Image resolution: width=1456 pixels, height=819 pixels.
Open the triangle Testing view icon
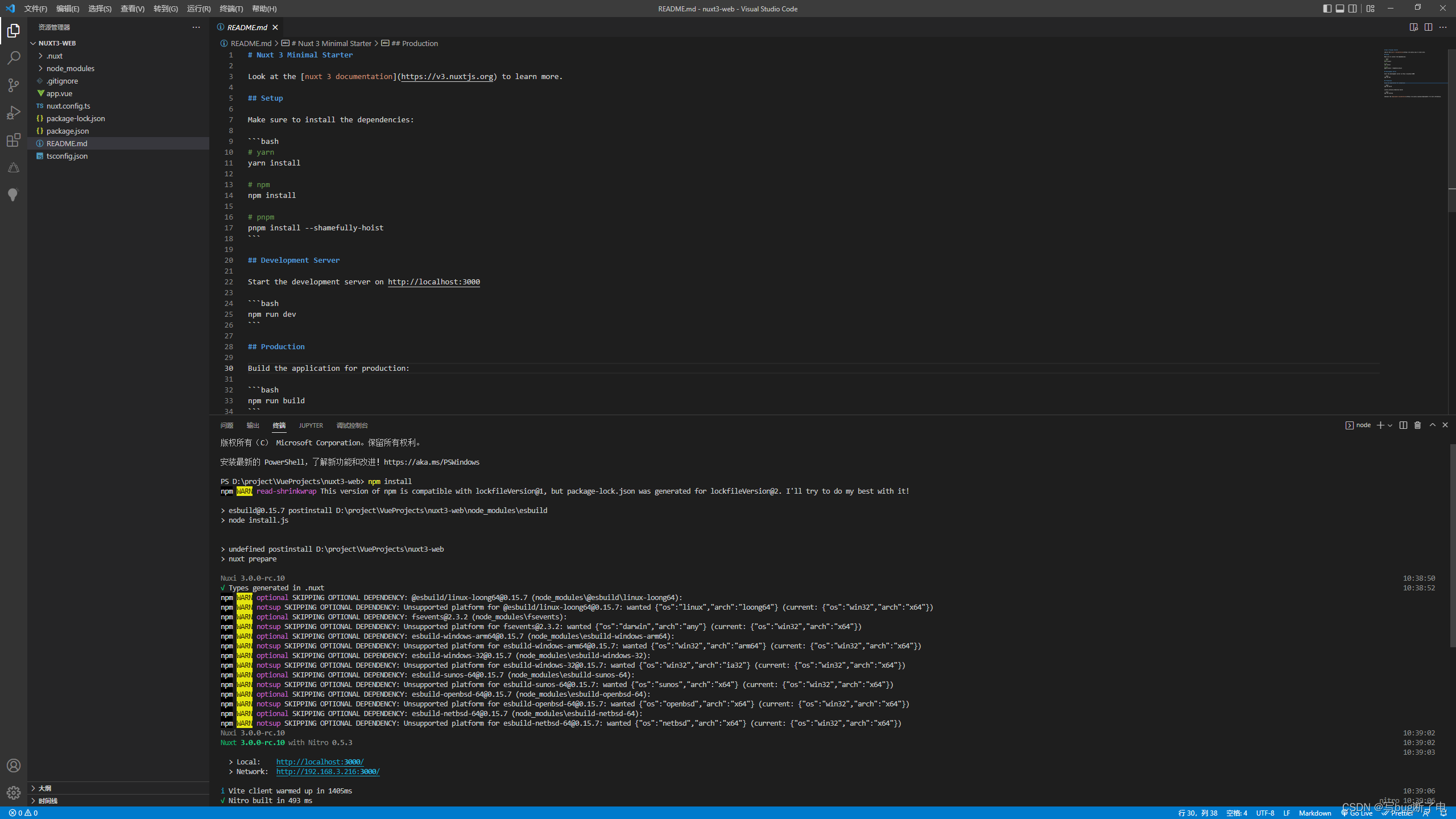(14, 167)
